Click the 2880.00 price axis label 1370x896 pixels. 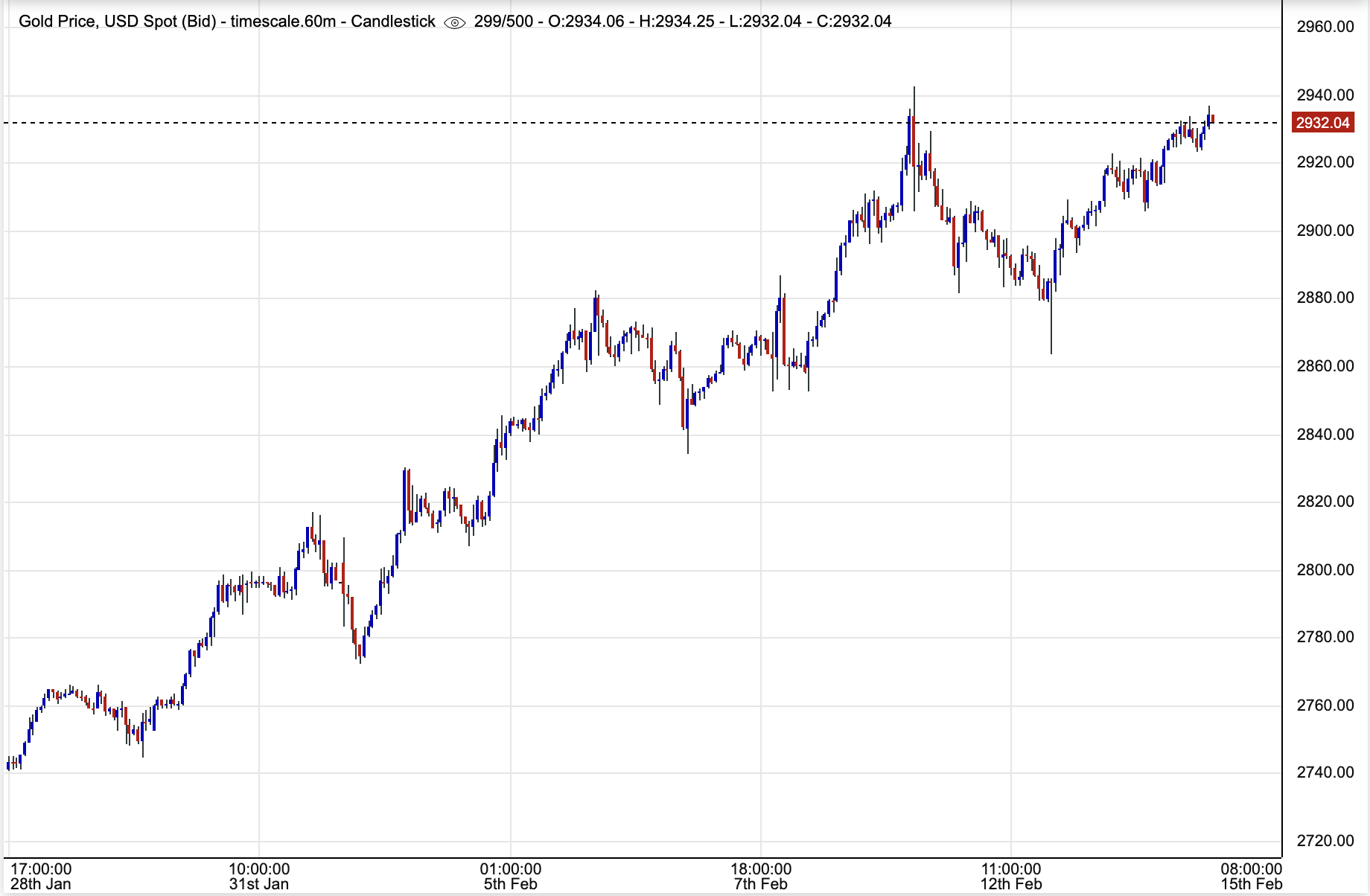click(1325, 298)
